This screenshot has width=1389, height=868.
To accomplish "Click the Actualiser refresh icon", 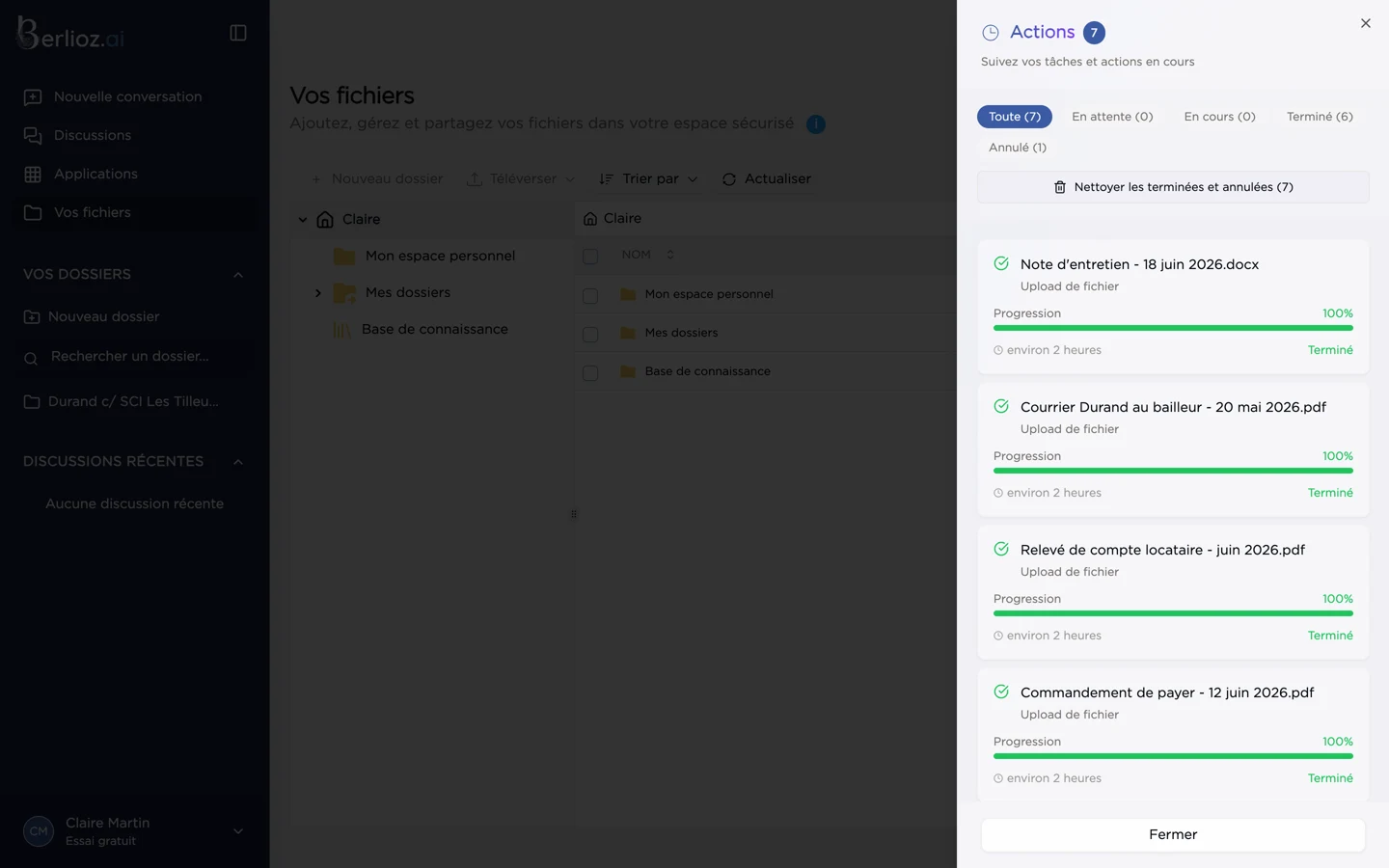I will (729, 179).
